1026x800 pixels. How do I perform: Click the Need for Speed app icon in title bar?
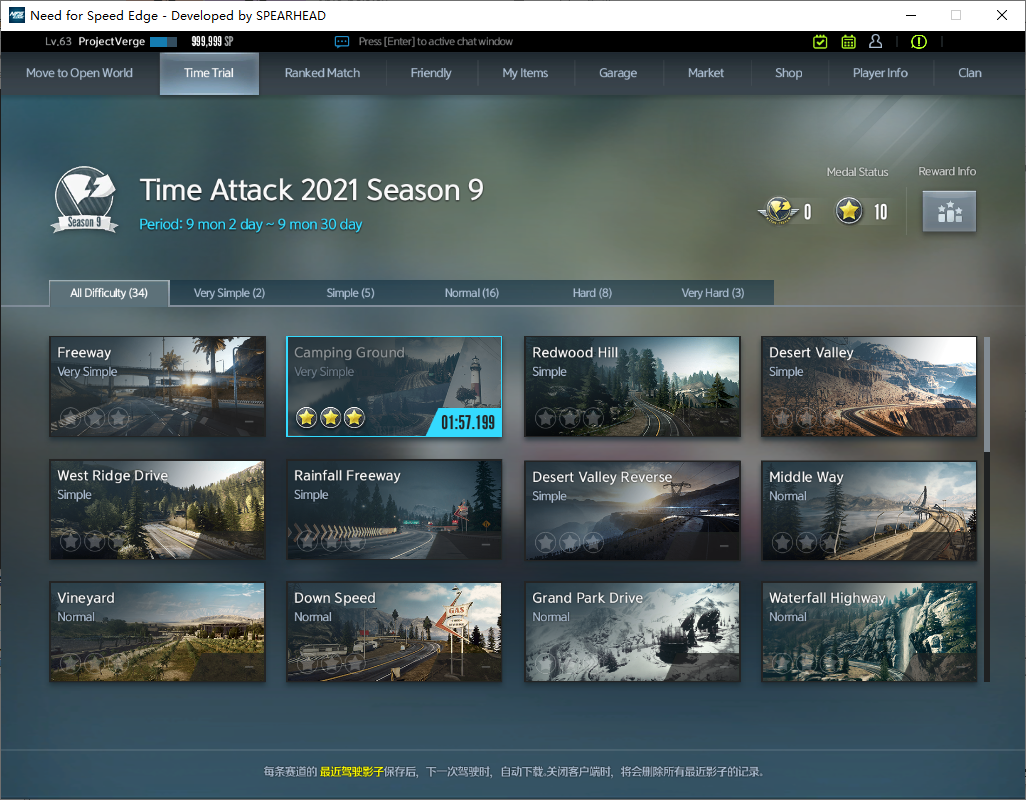pyautogui.click(x=16, y=15)
